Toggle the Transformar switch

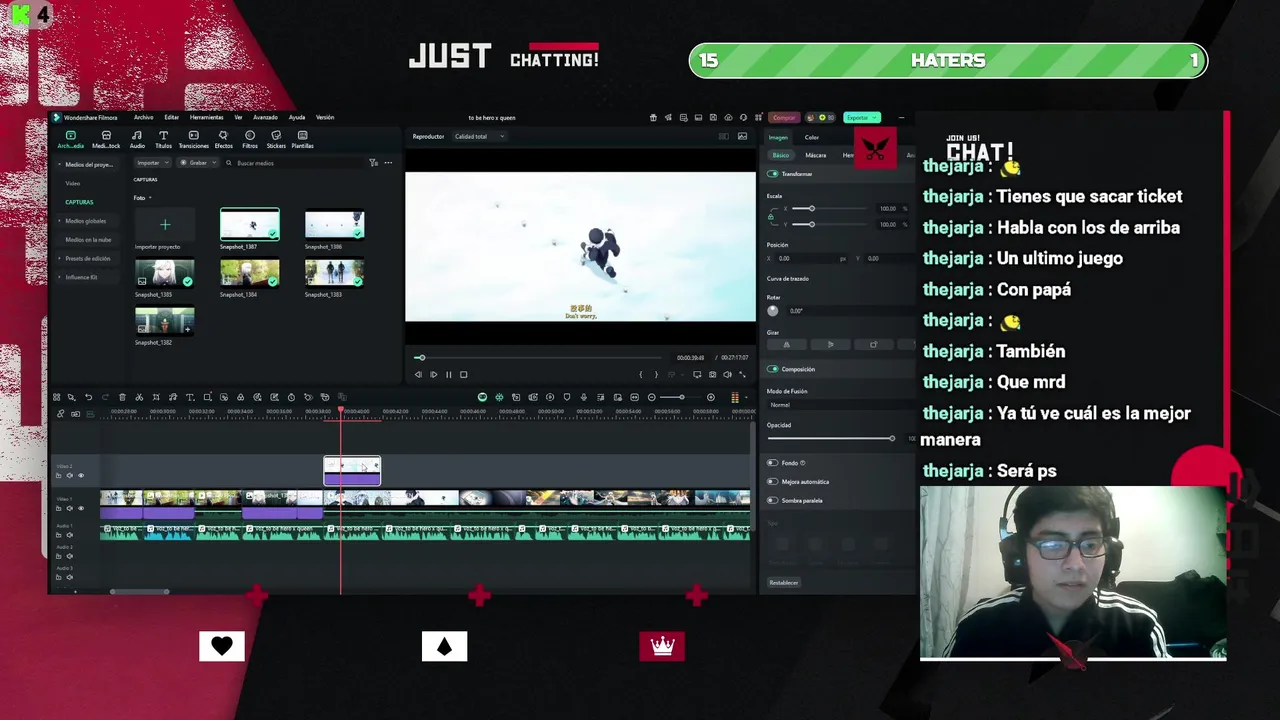click(x=772, y=174)
